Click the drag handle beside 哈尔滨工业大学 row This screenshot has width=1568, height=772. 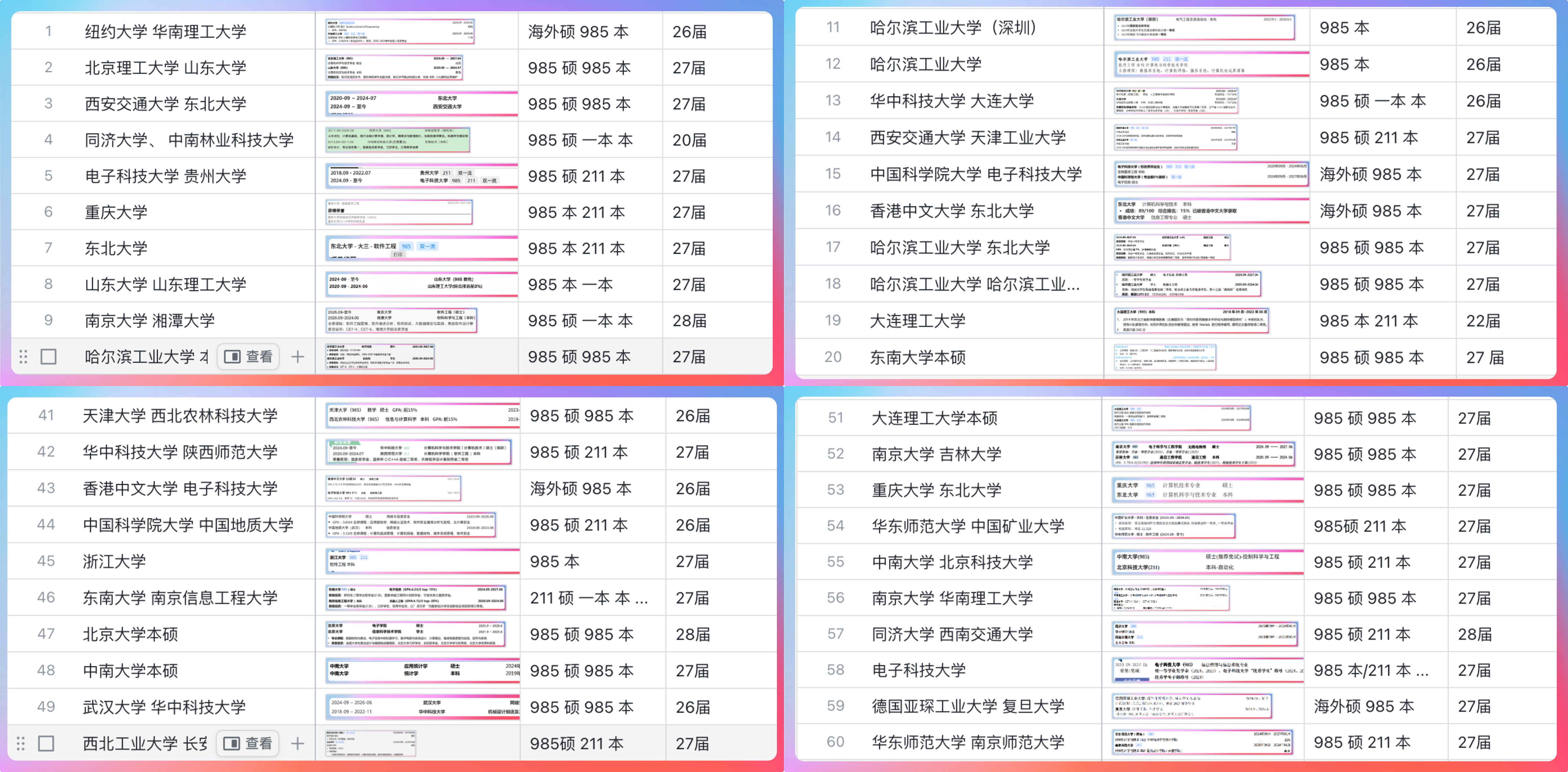(23, 357)
